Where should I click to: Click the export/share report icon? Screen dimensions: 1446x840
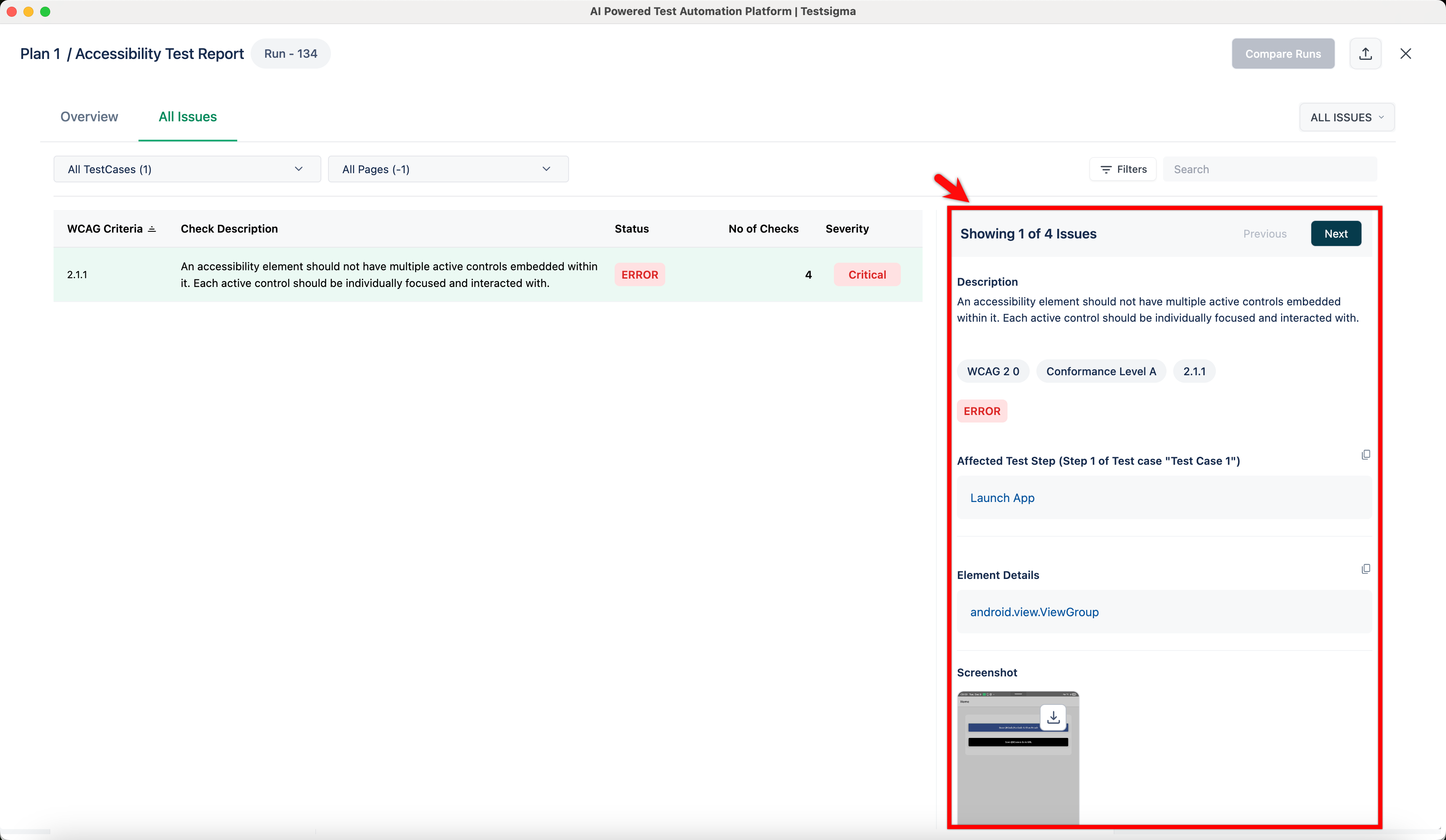[1365, 54]
